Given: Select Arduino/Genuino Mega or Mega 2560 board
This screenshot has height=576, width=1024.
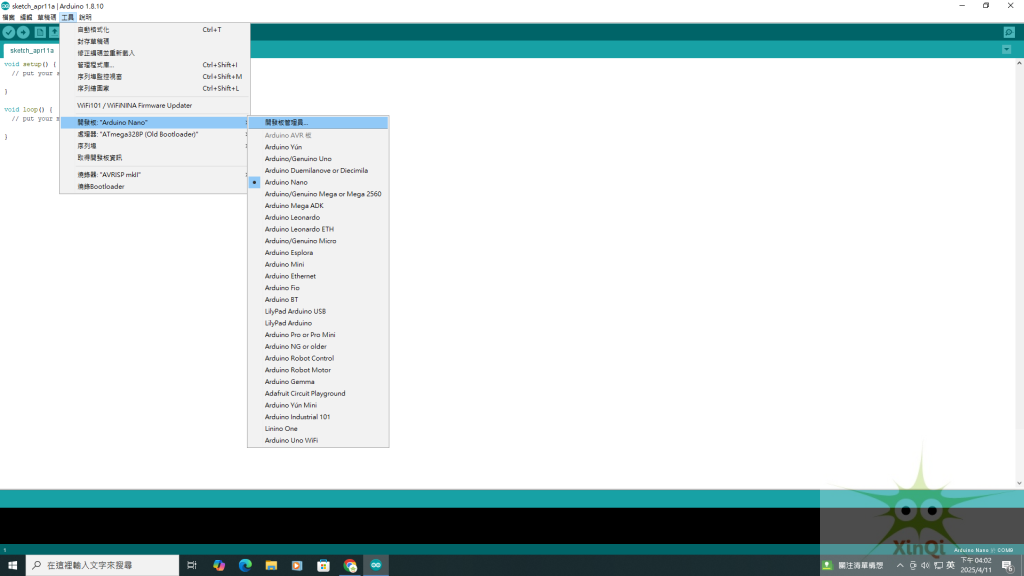Looking at the screenshot, I should pos(318,194).
